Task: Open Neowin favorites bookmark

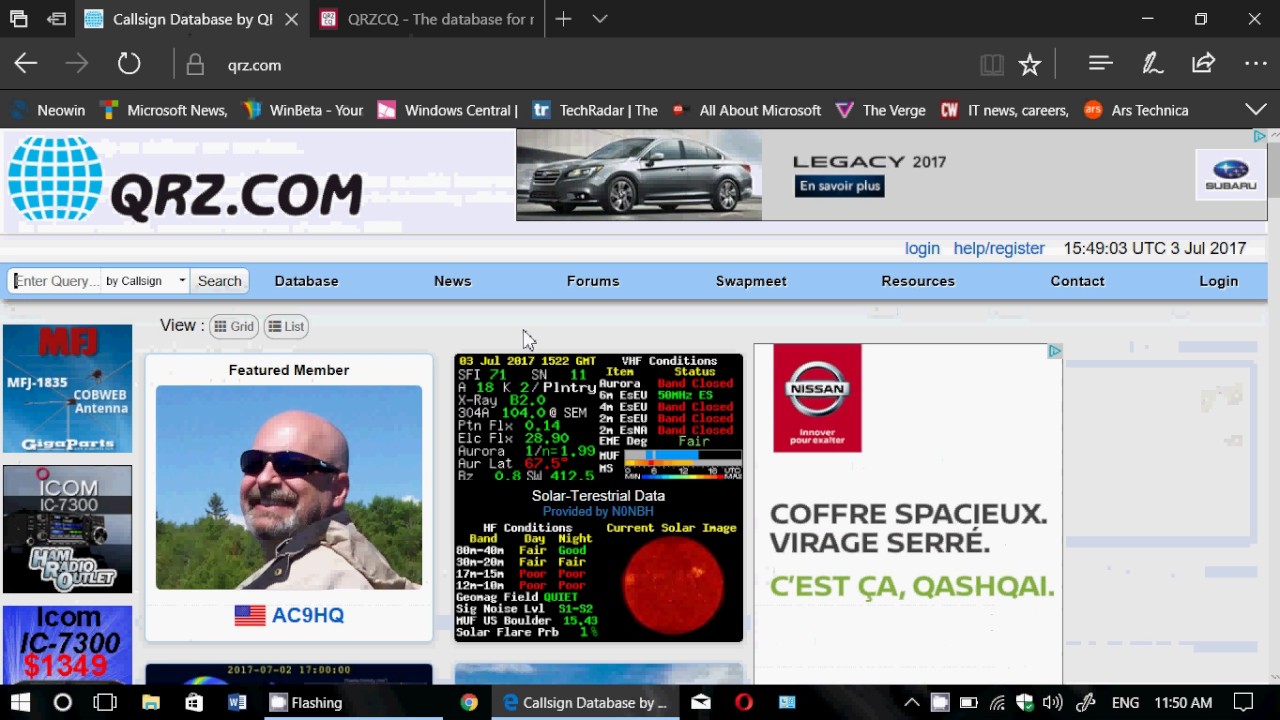Action: (48, 110)
